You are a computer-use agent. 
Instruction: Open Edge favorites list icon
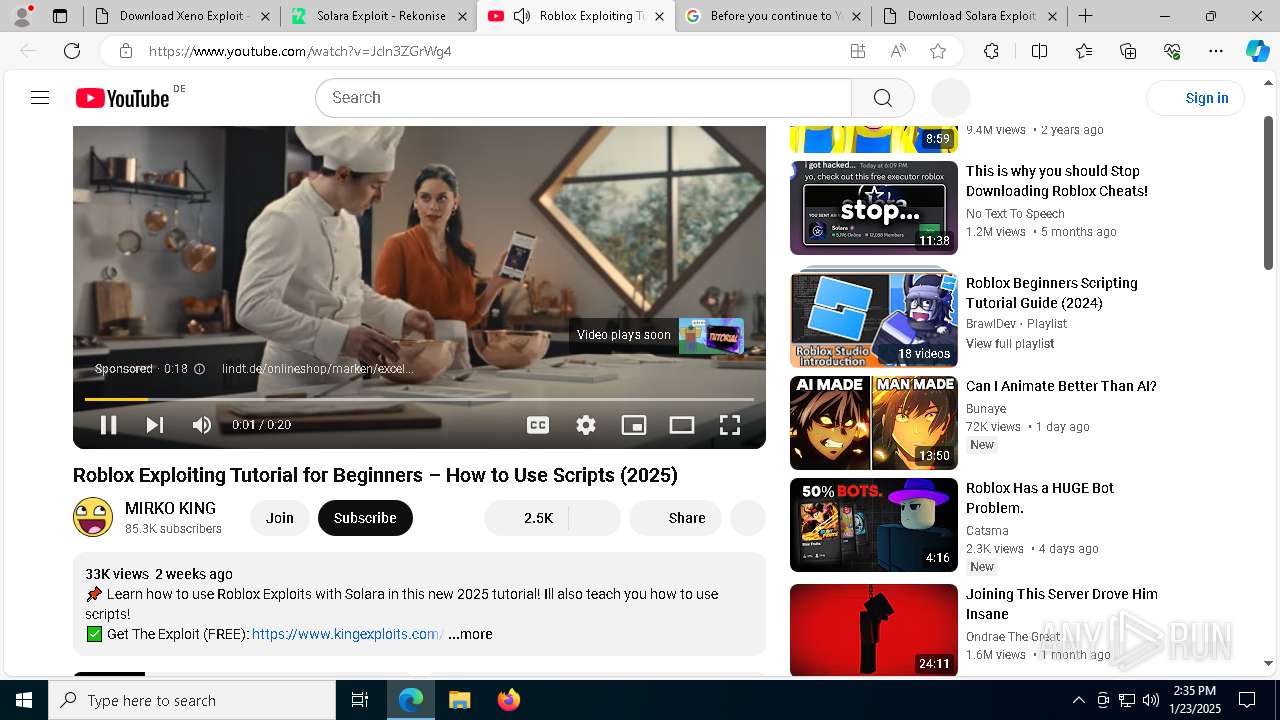[1084, 51]
